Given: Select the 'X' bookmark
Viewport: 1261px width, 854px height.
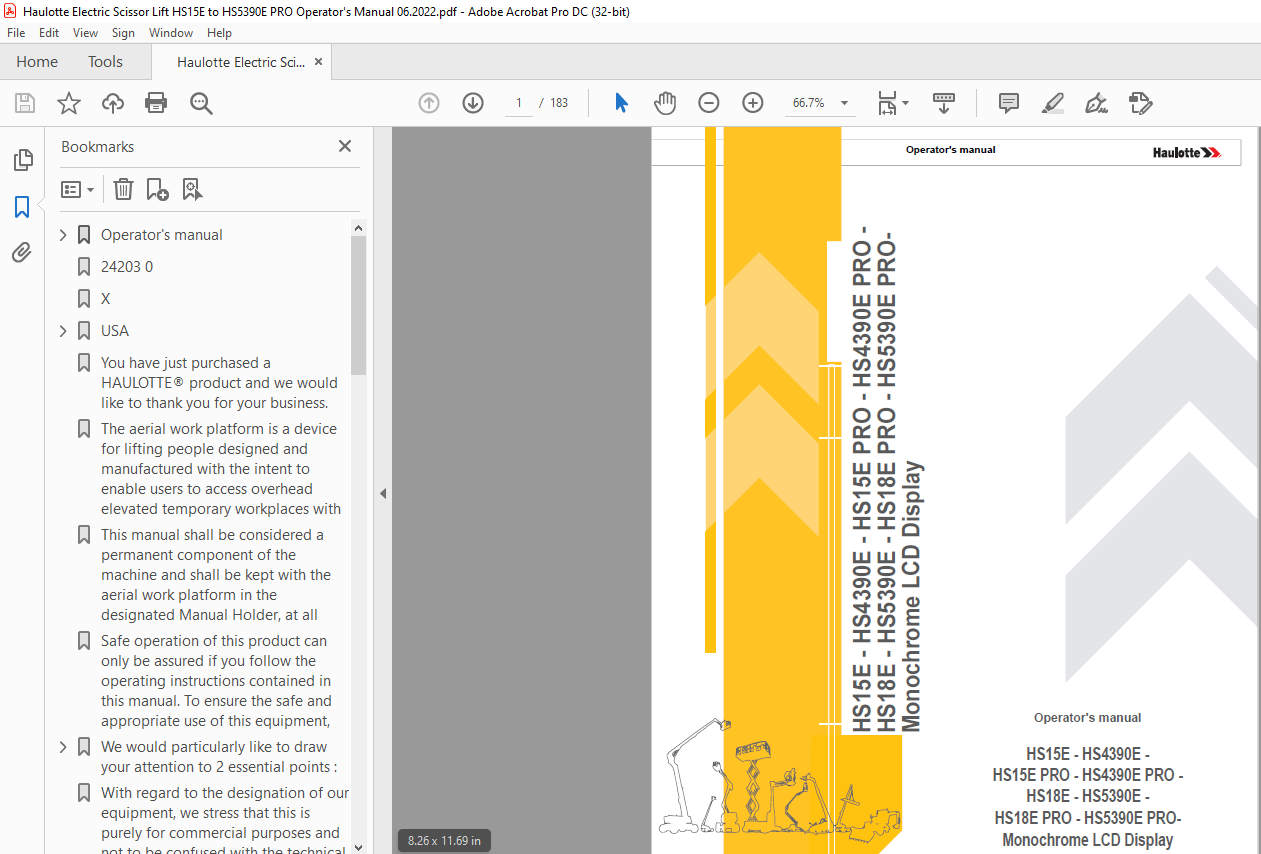Looking at the screenshot, I should tap(106, 299).
